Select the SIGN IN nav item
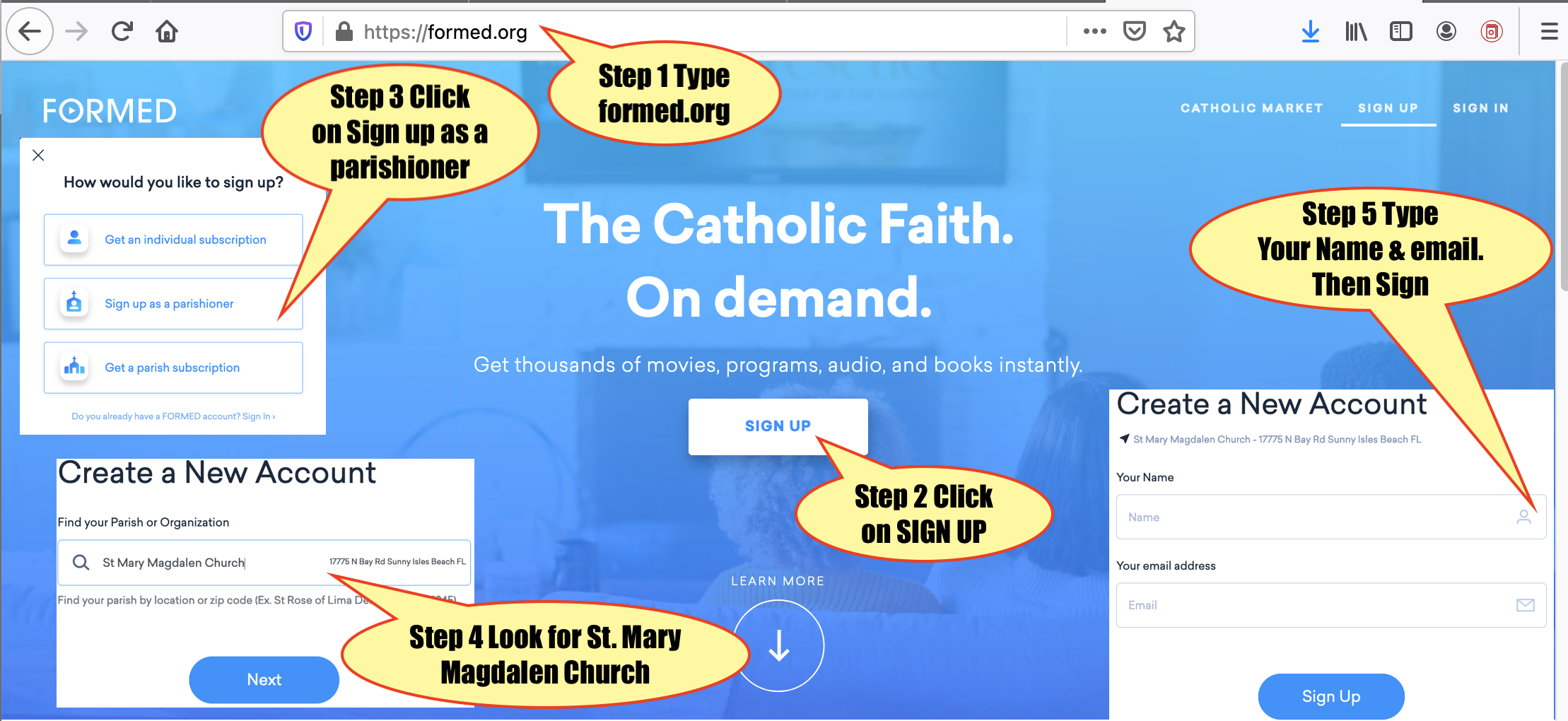The width and height of the screenshot is (1568, 721). point(1480,108)
